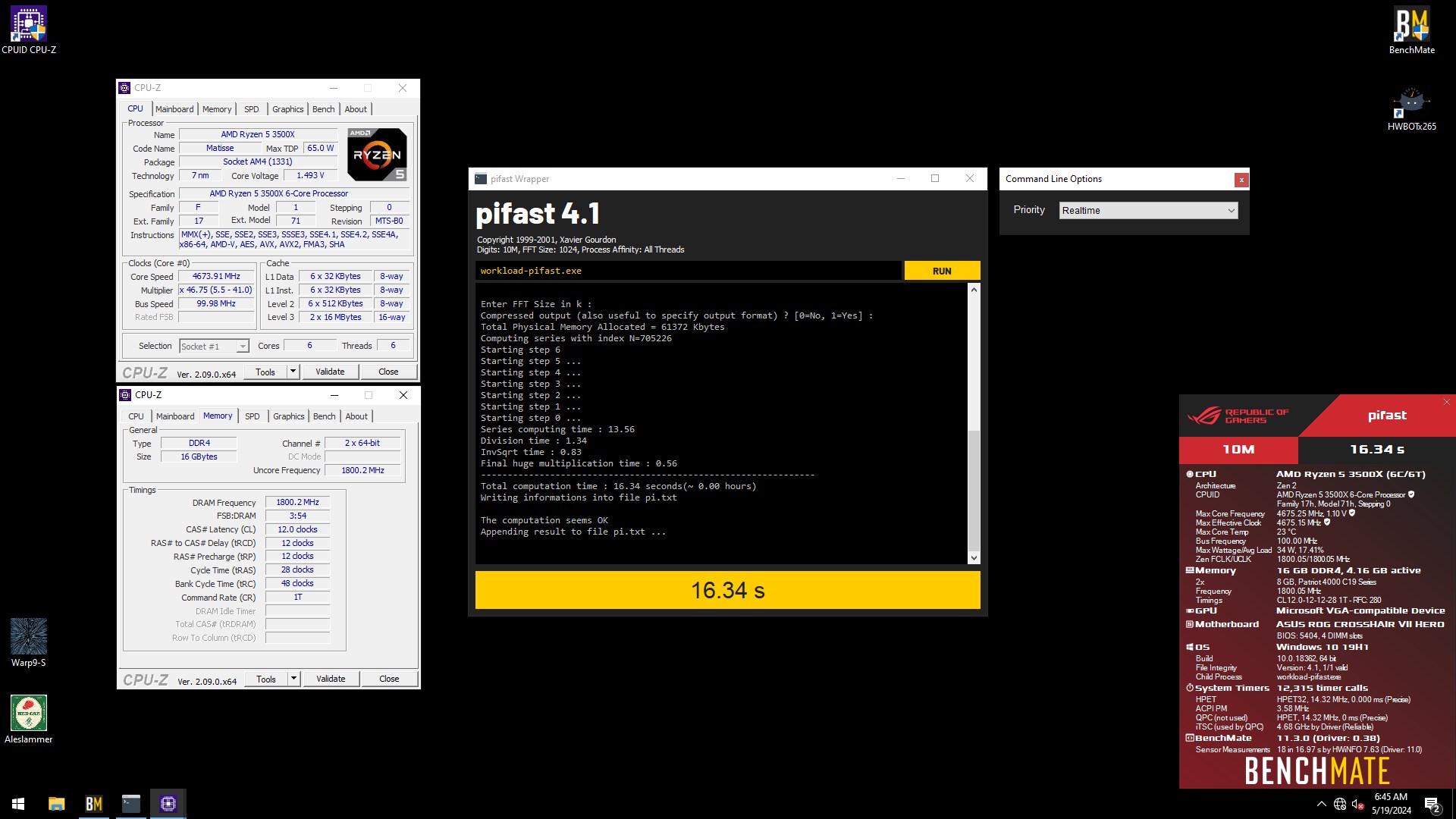Viewport: 1456px width, 819px height.
Task: Close the BenchMate pifast result panel
Action: tap(1446, 402)
